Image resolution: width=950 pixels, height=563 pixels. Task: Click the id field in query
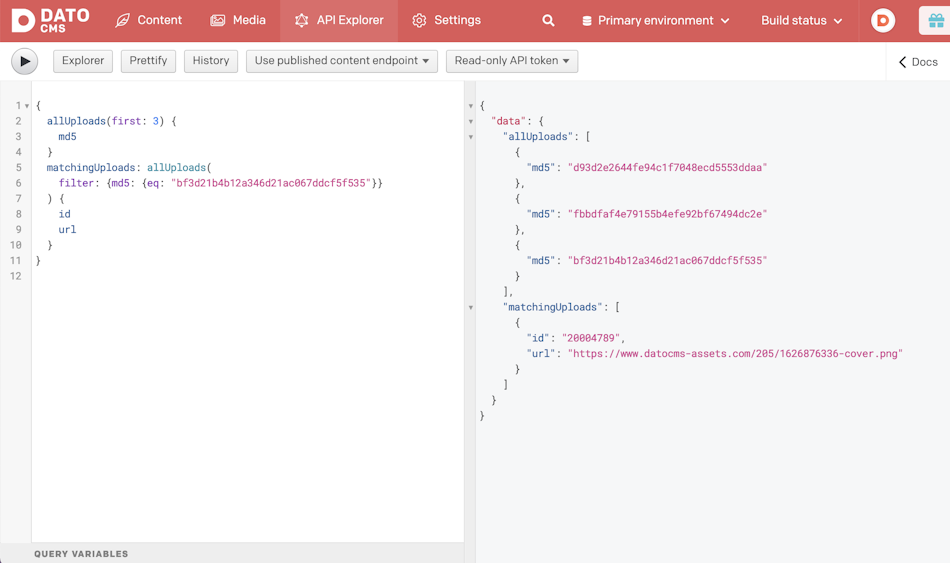[64, 214]
